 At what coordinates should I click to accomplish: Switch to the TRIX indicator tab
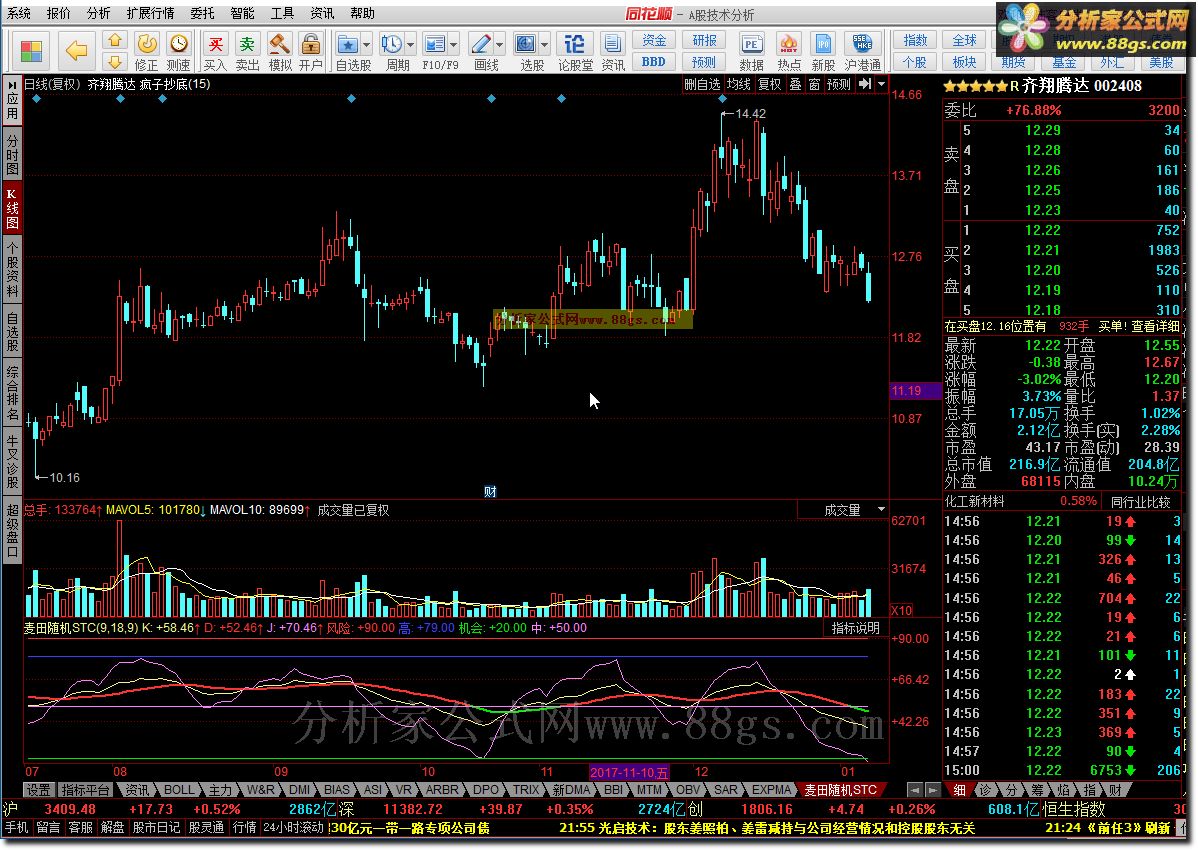coord(526,790)
